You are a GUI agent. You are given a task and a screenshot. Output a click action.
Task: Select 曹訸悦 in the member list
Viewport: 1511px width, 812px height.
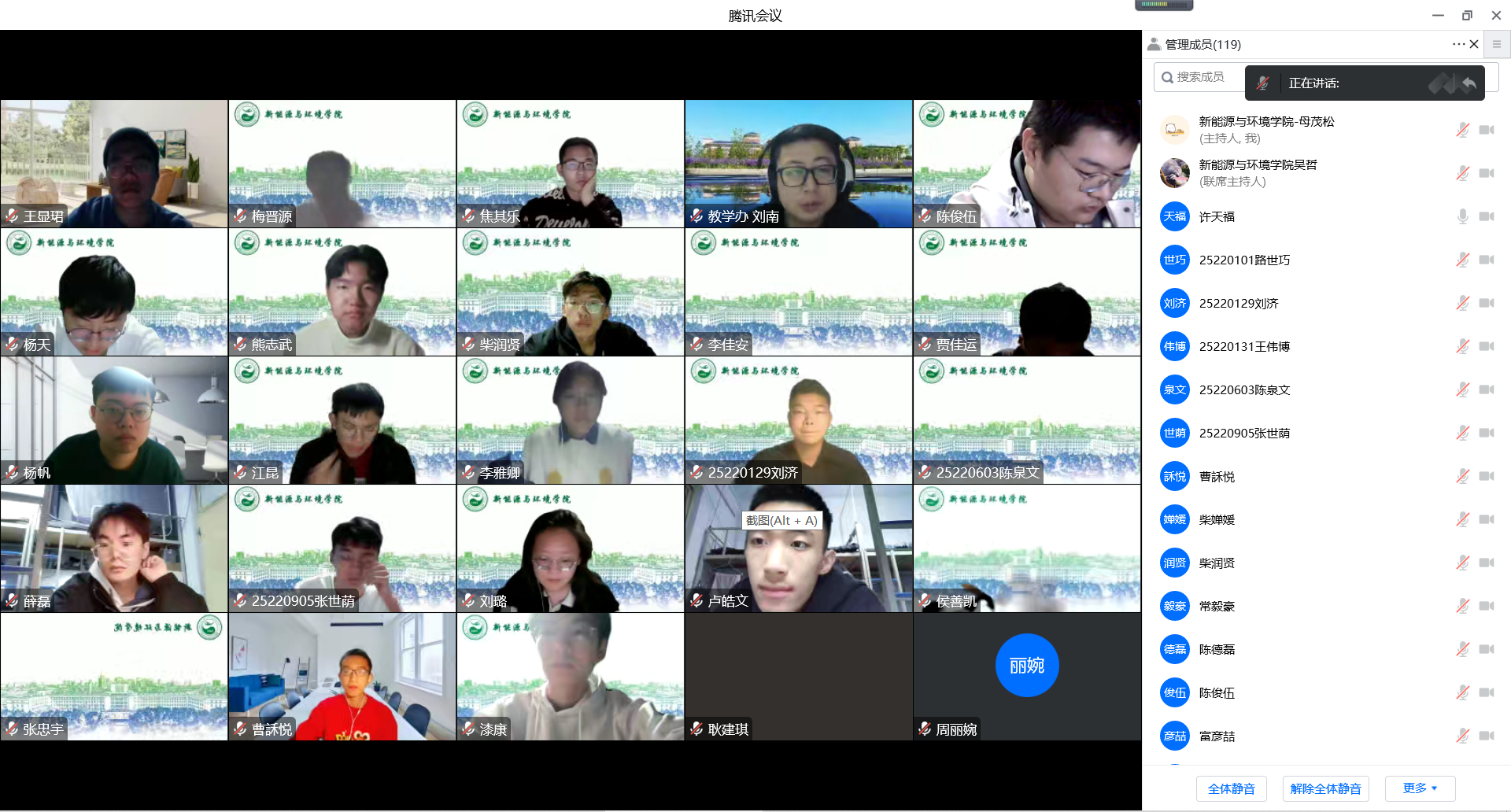coord(1217,477)
